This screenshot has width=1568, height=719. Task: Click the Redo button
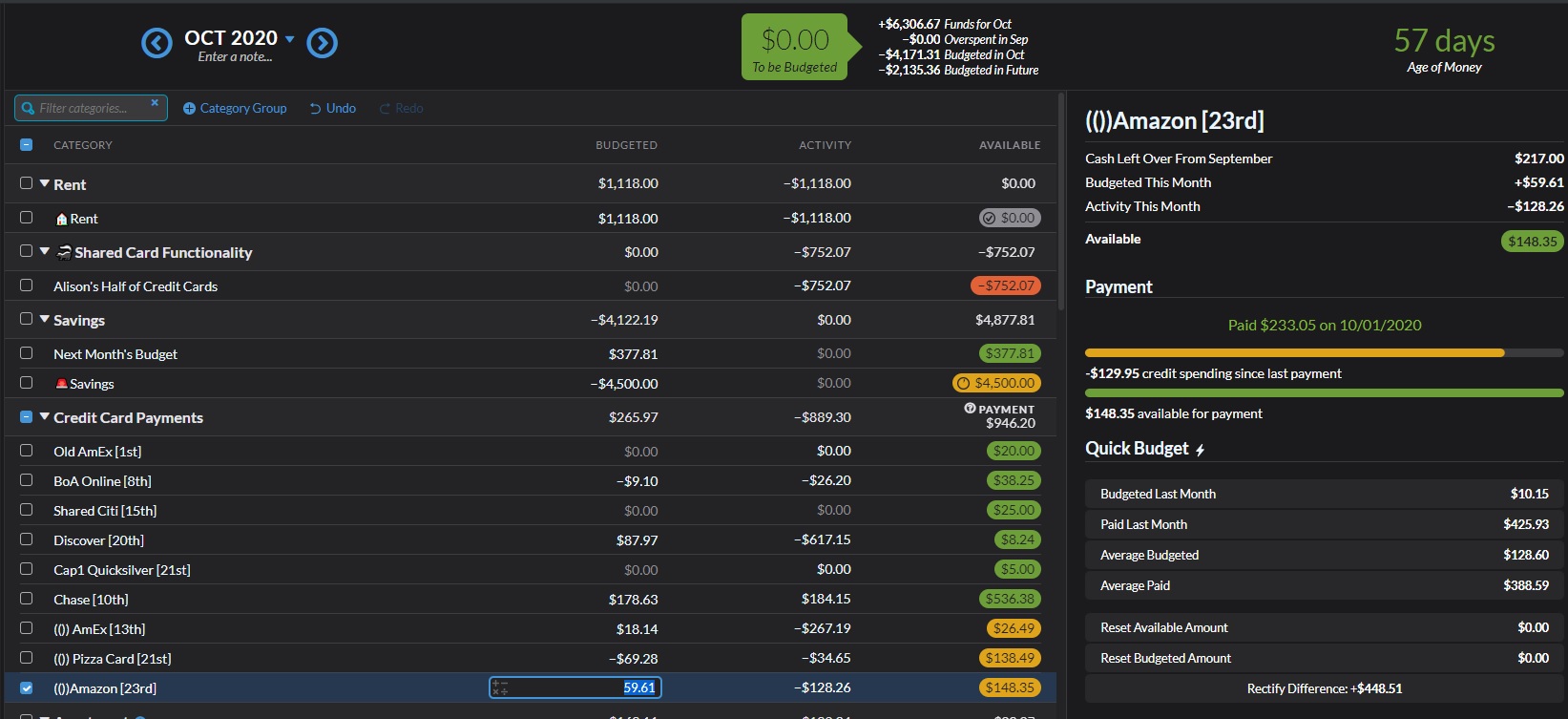coord(402,109)
